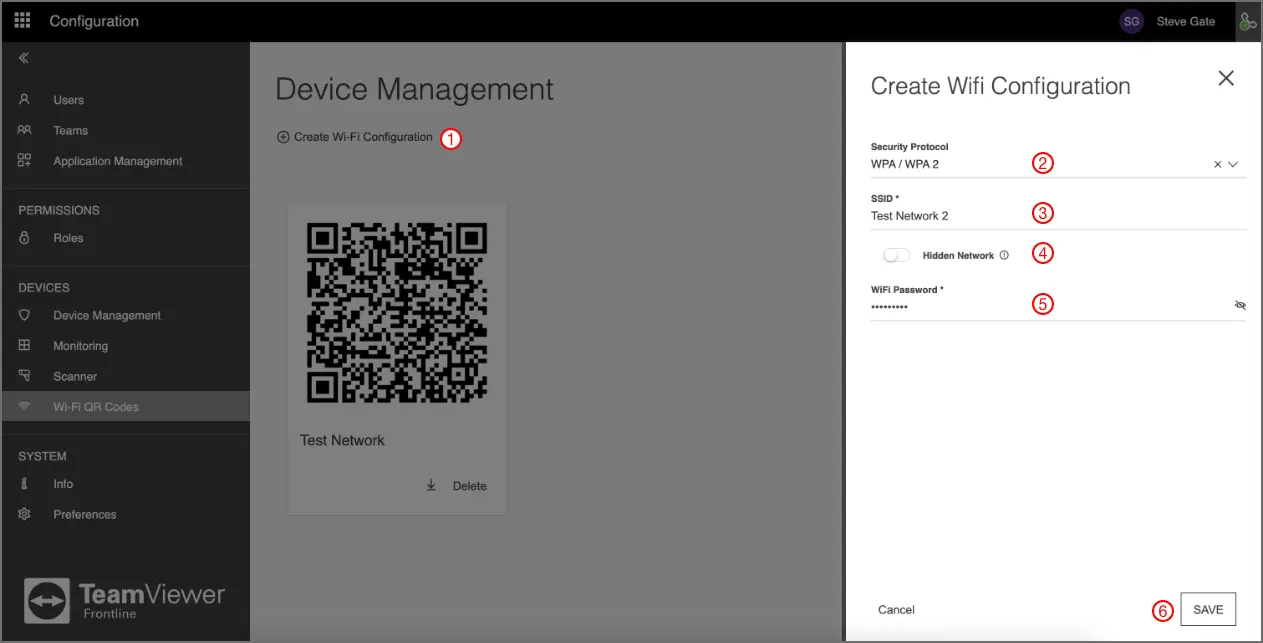Click the Configuration title in top bar
The height and width of the screenshot is (643, 1263).
point(94,21)
